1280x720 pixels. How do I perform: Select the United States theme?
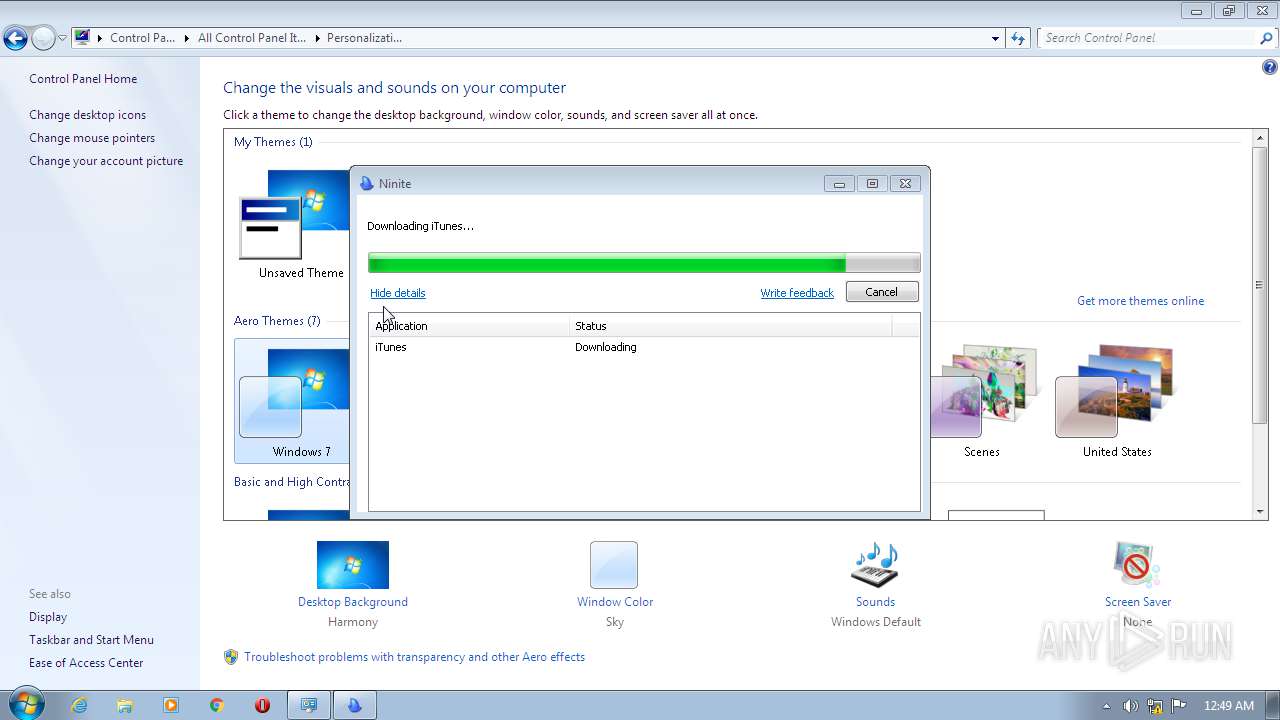1117,400
